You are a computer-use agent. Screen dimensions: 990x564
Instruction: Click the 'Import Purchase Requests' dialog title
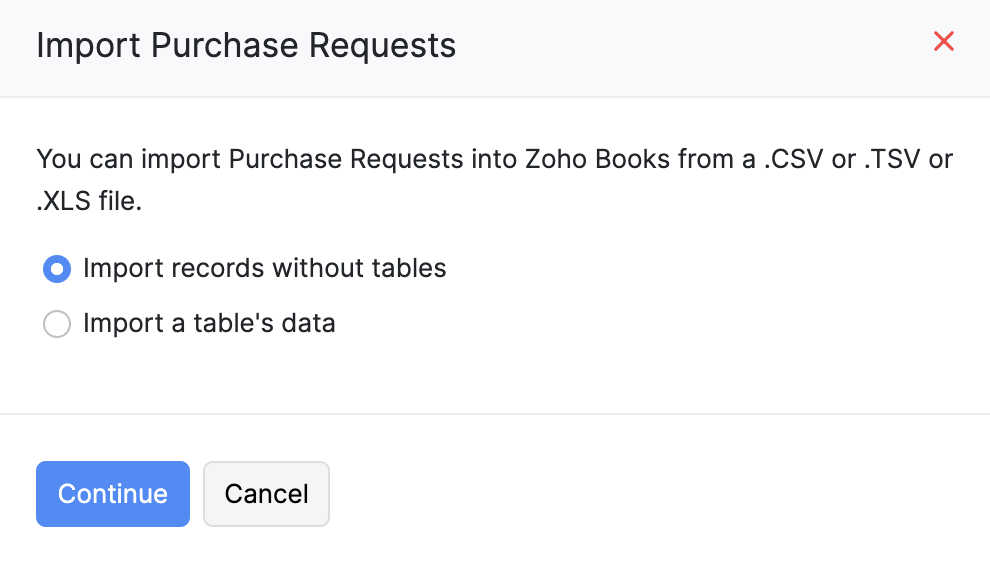tap(246, 46)
